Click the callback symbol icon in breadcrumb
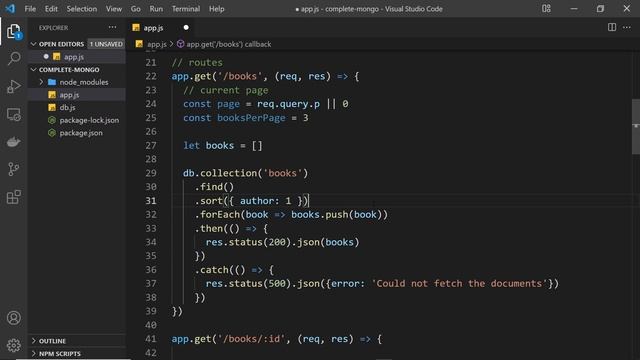This screenshot has width=640, height=360. (180, 44)
